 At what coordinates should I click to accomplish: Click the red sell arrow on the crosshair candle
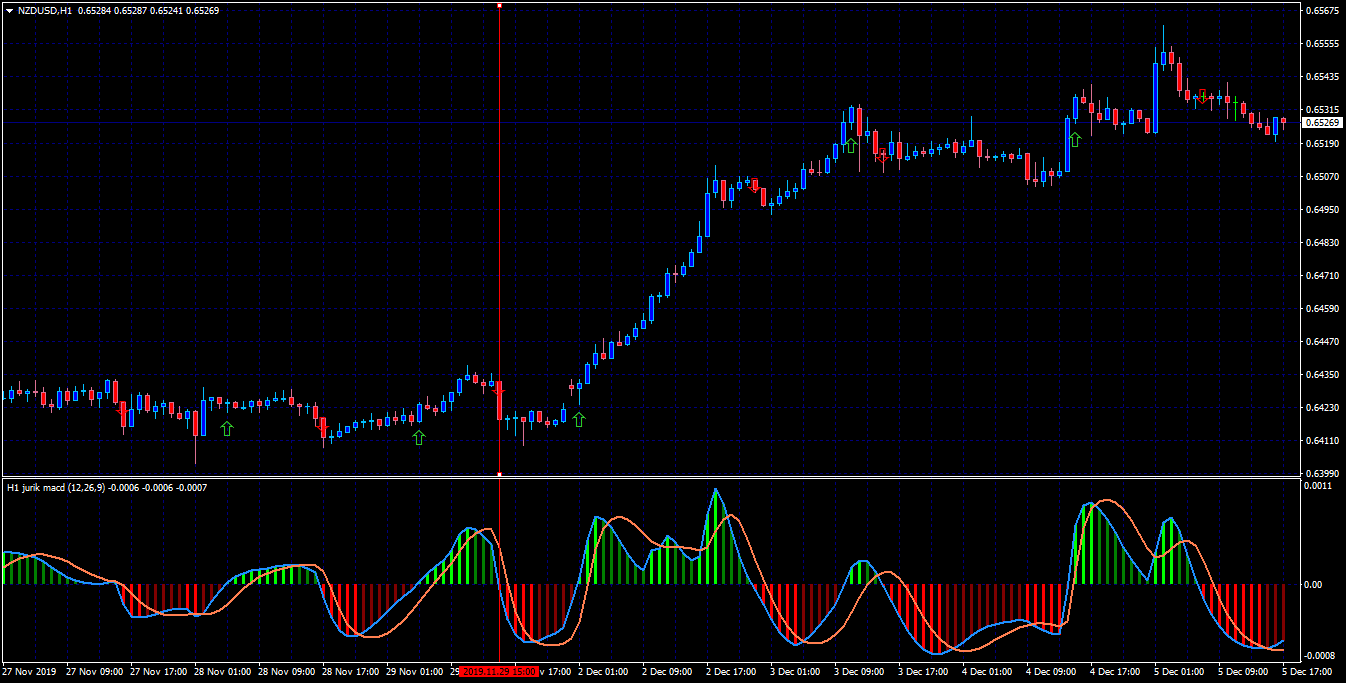pyautogui.click(x=500, y=388)
